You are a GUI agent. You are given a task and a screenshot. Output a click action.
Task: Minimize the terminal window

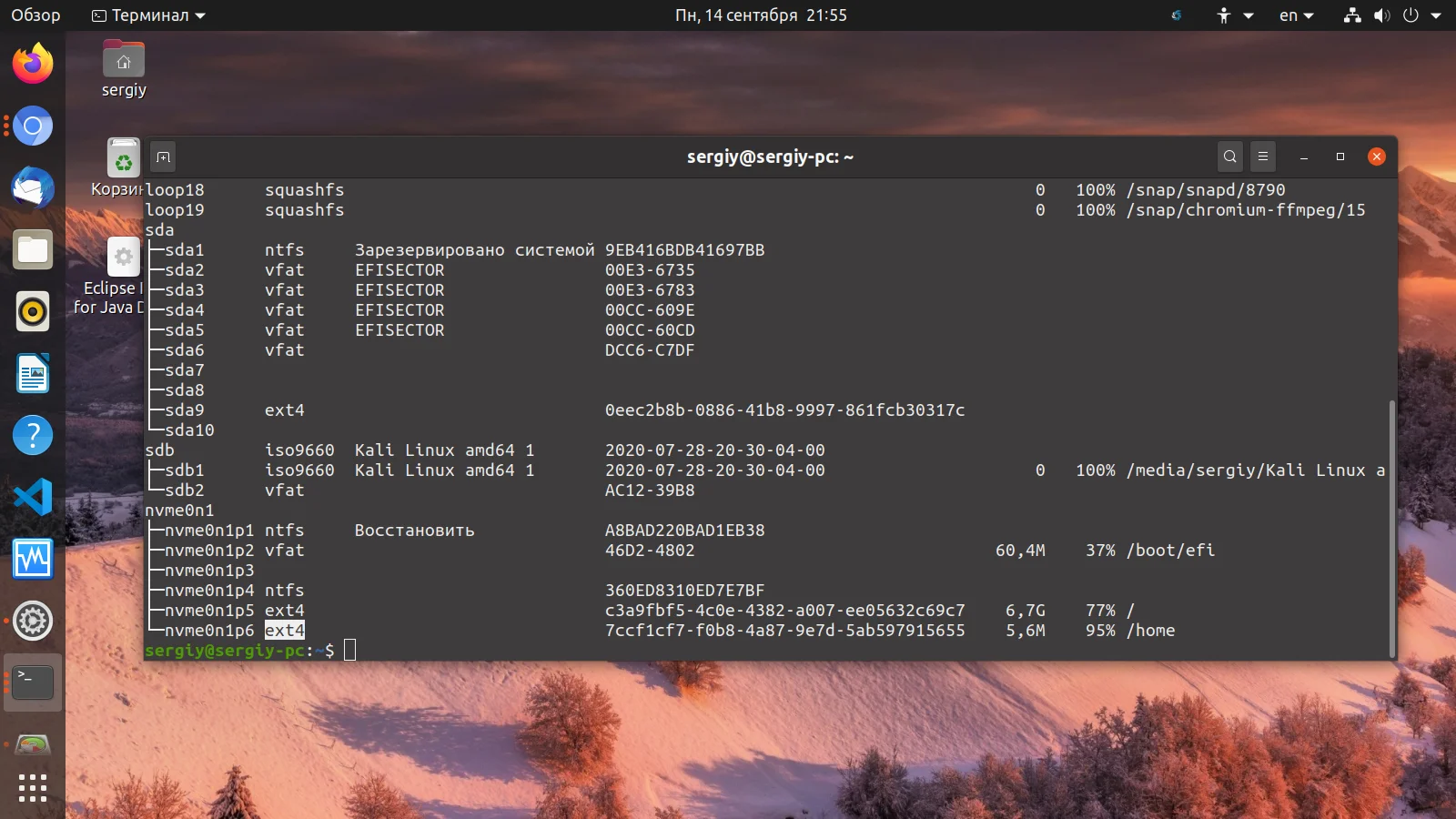point(1304,157)
